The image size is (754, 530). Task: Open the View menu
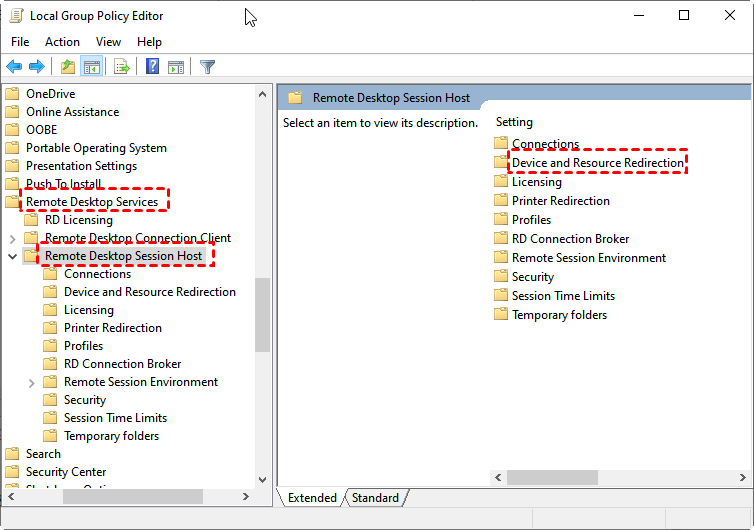pos(108,42)
